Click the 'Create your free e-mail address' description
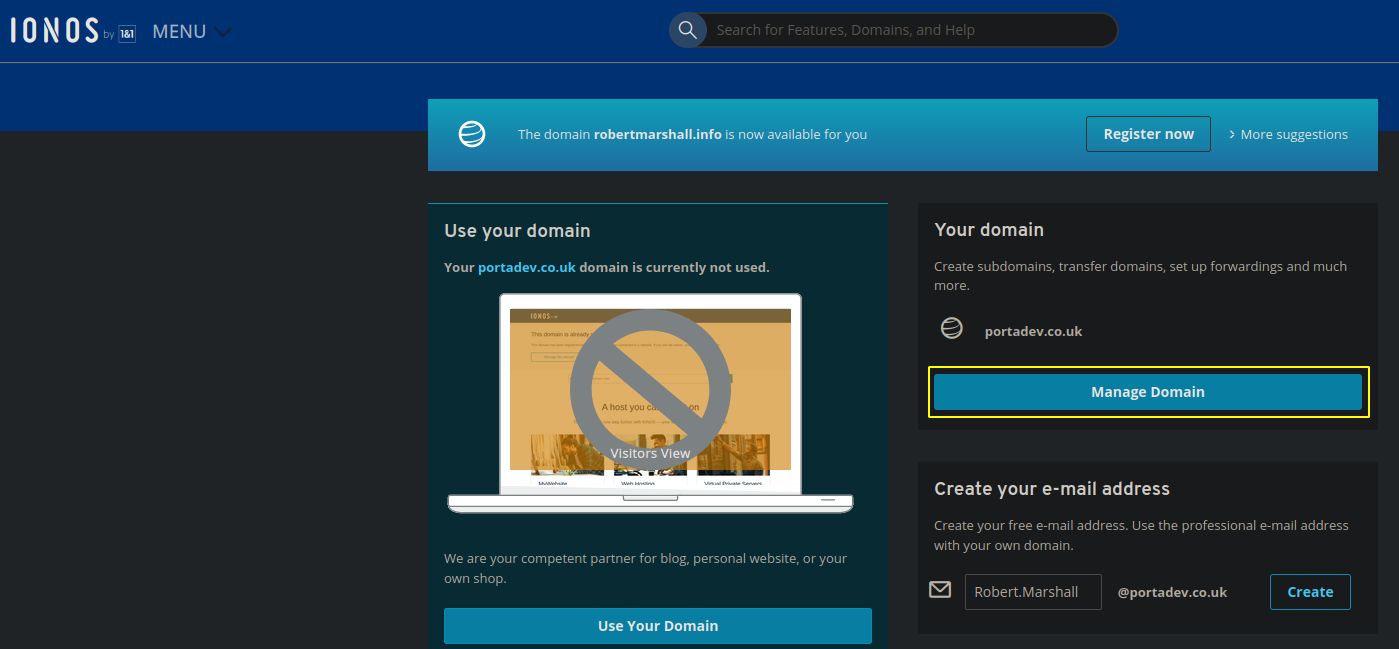The width and height of the screenshot is (1399, 649). point(1141,535)
